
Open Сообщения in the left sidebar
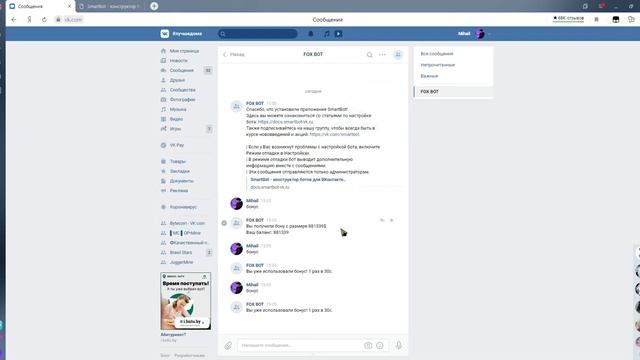tap(182, 71)
